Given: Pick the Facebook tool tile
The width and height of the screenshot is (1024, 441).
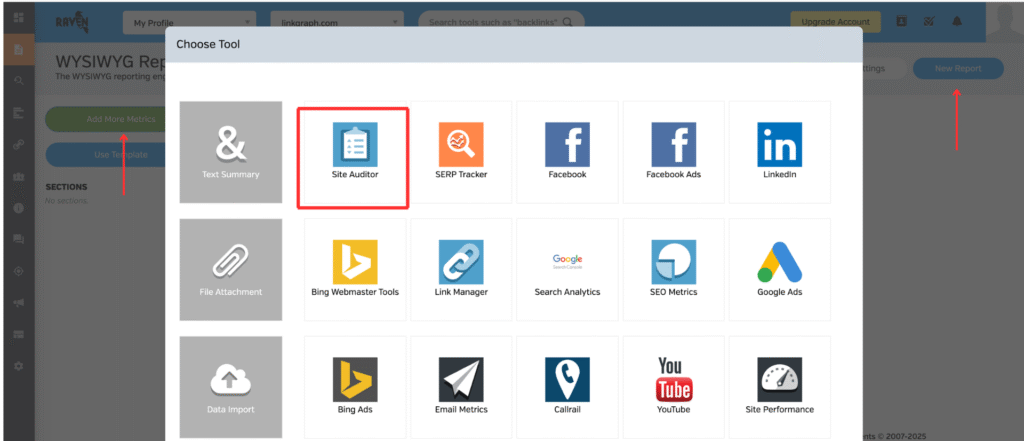Looking at the screenshot, I should (x=567, y=152).
